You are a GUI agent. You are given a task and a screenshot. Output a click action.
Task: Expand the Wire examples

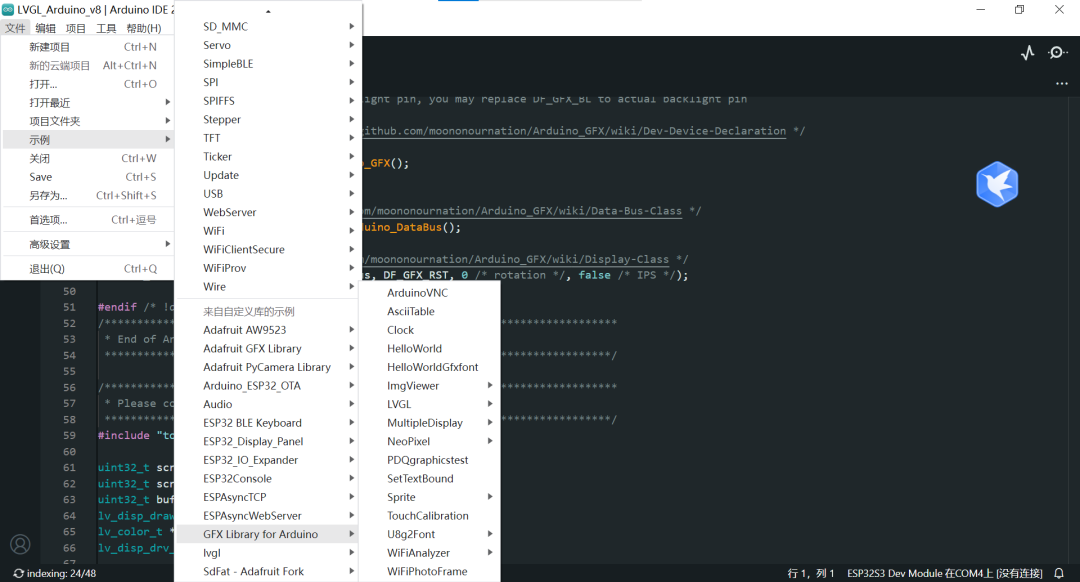point(267,287)
